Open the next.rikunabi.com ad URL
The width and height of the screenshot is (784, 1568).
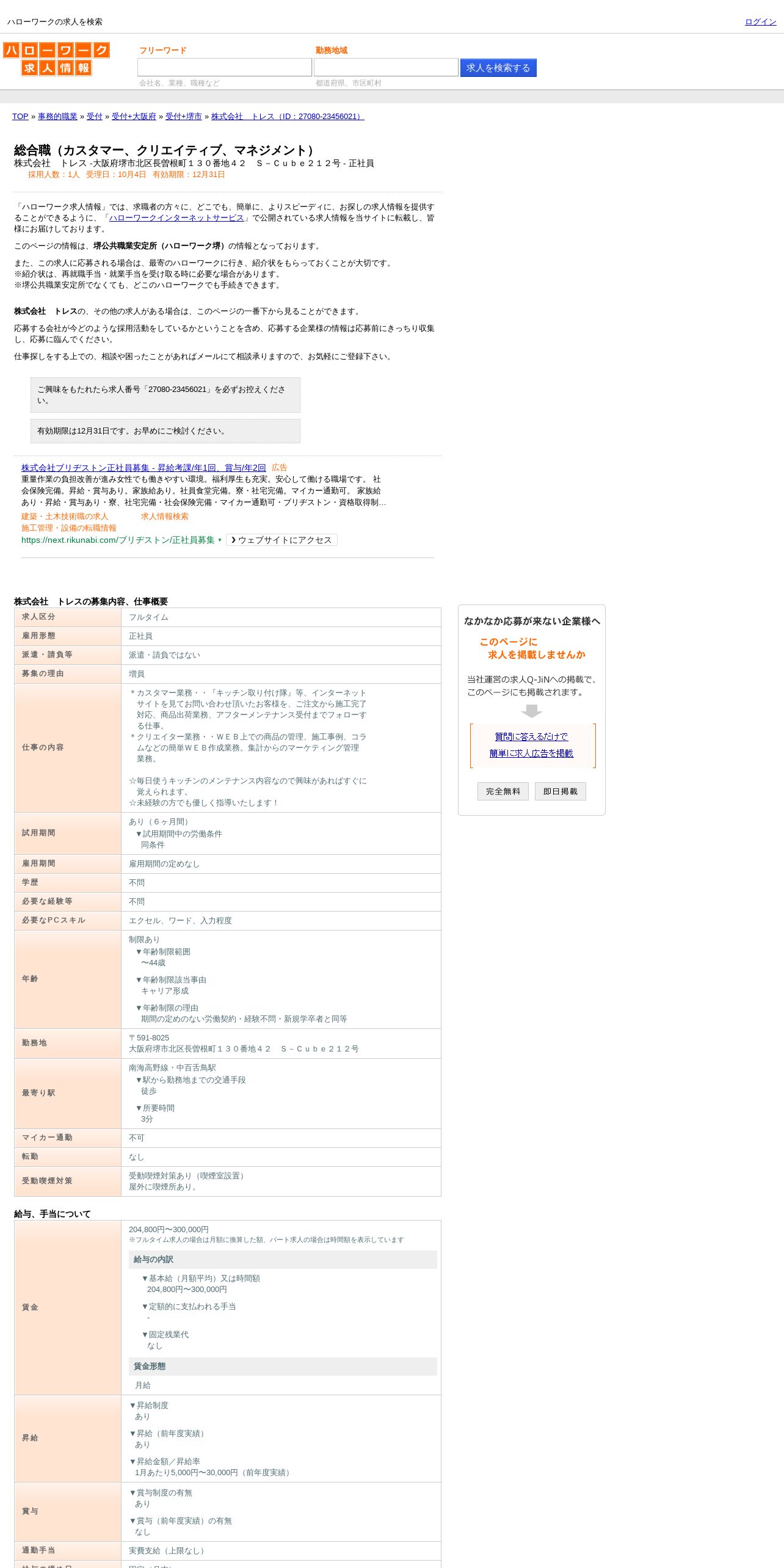118,540
